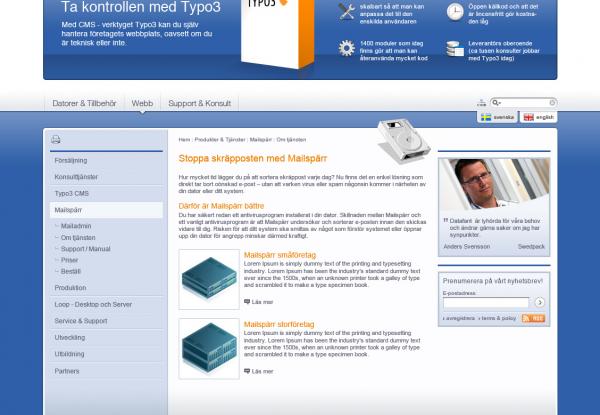
Task: Open the Mailspärr storföretag heading link
Action: point(279,324)
